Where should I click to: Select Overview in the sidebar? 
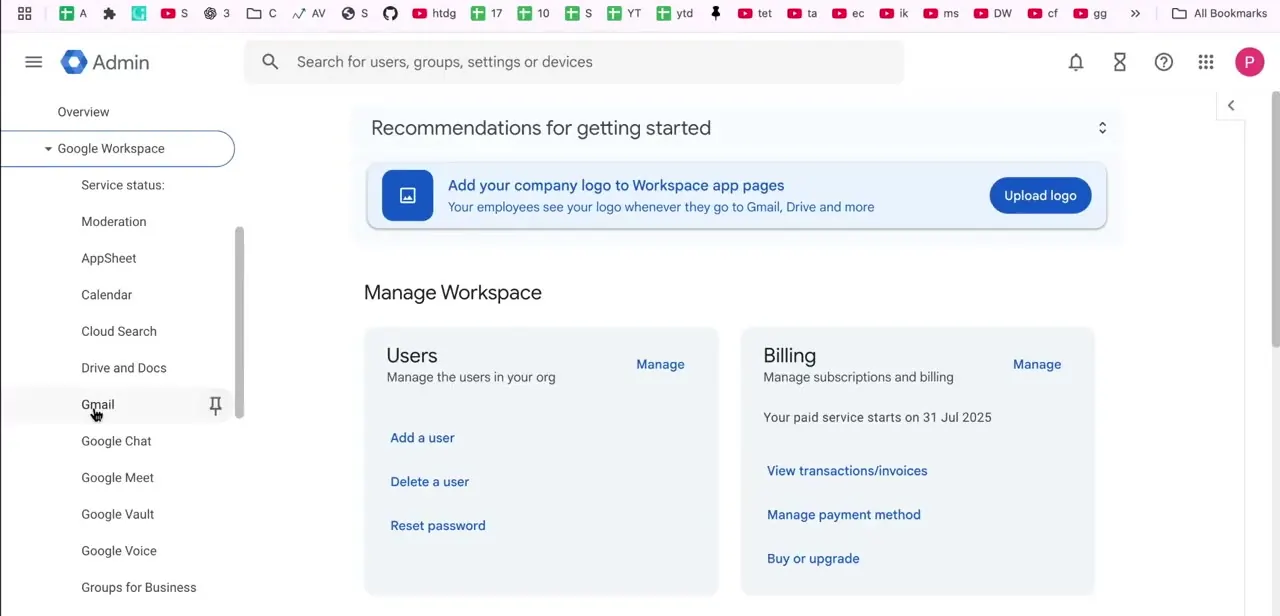coord(83,112)
